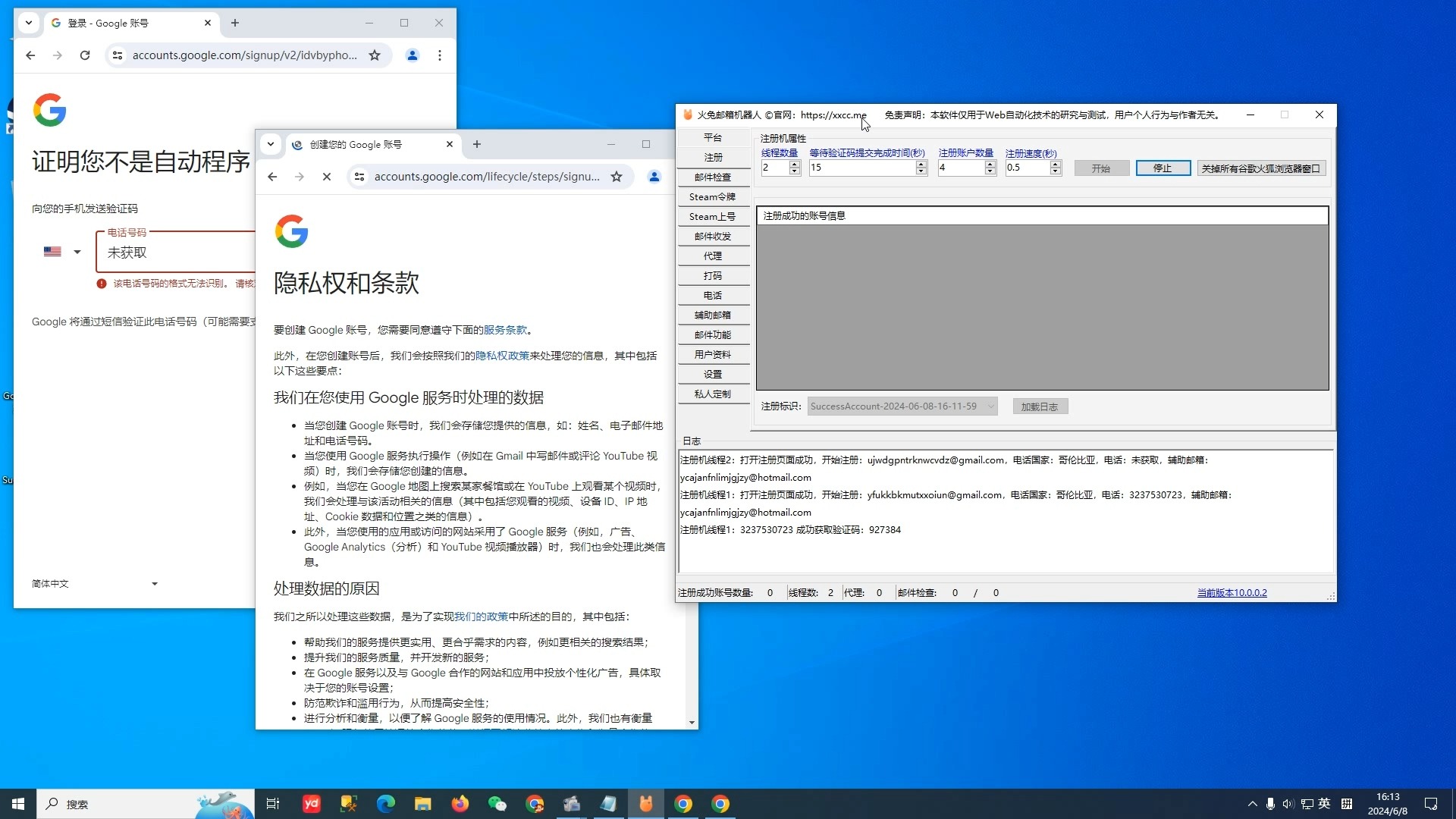
Task: Open the 隐私权政策 link
Action: [502, 356]
